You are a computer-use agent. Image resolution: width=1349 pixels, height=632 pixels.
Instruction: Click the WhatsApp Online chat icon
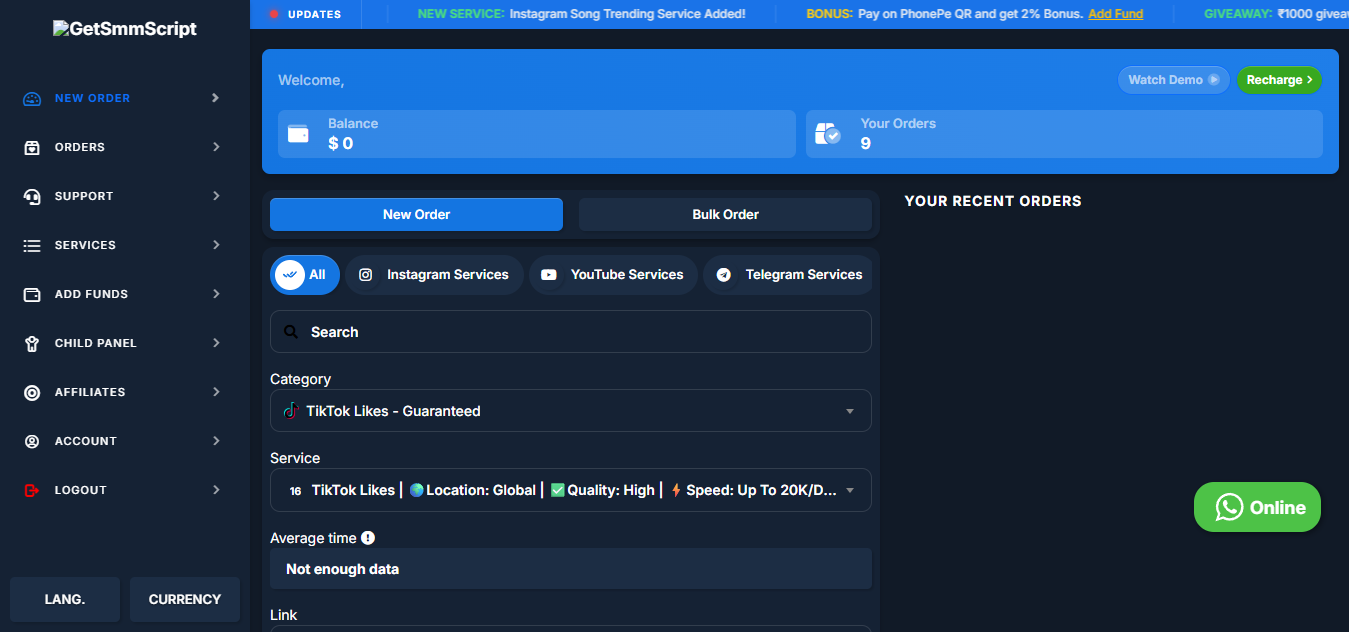coord(1230,507)
